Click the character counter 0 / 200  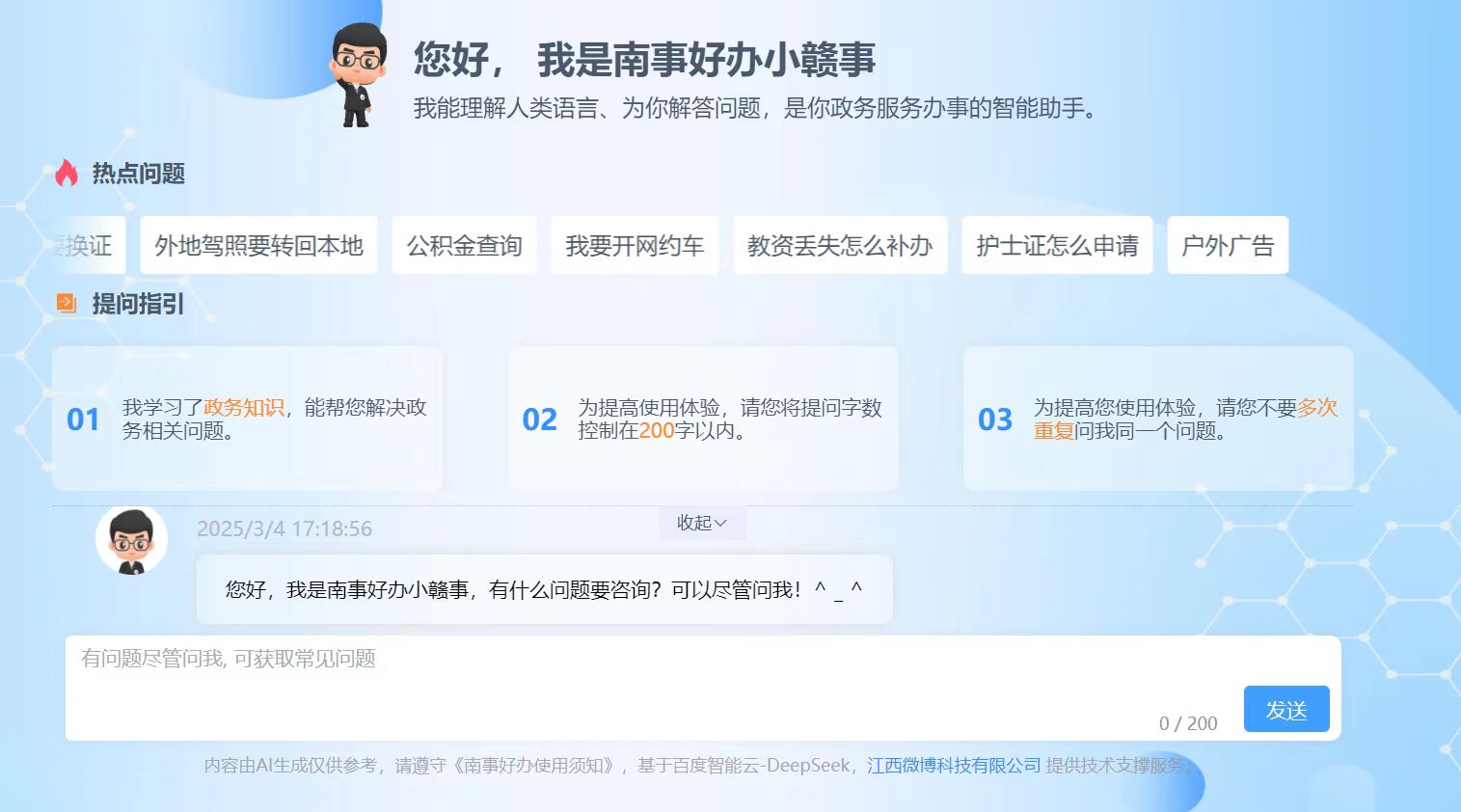point(1188,723)
